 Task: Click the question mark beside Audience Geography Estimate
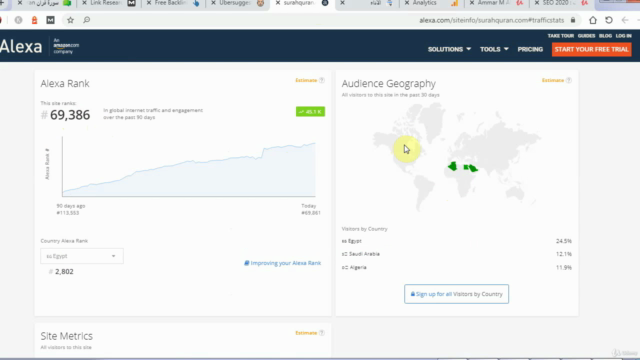coord(569,80)
